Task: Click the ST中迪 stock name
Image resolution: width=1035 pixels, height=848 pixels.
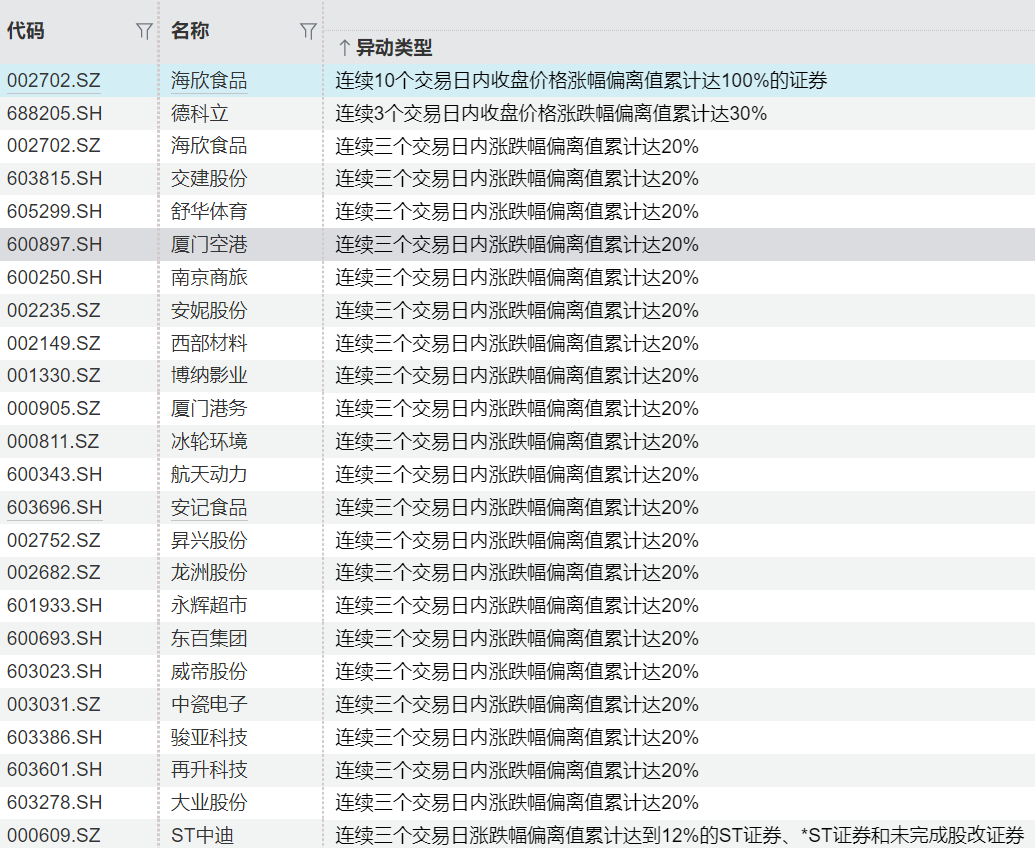Action: click(x=202, y=835)
